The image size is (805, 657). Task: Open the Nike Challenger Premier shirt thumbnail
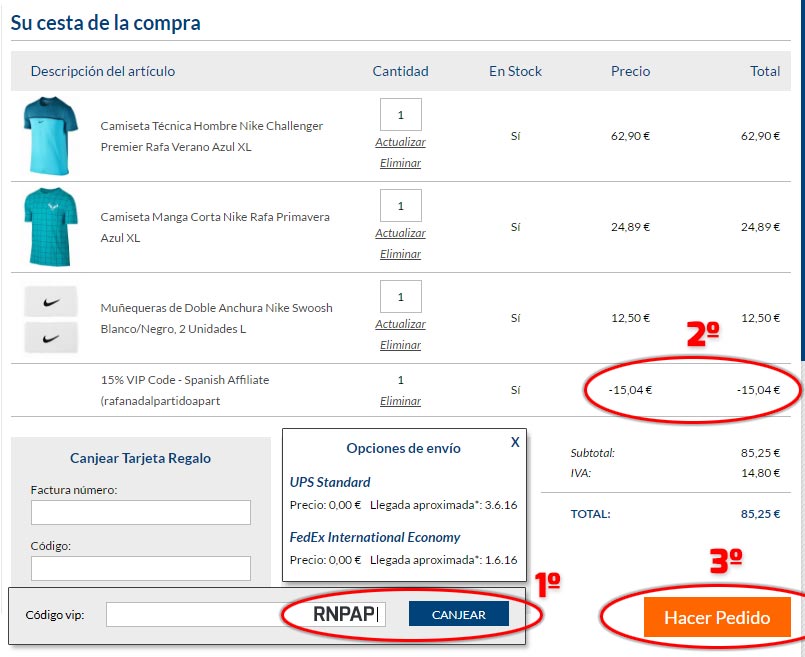pyautogui.click(x=51, y=136)
